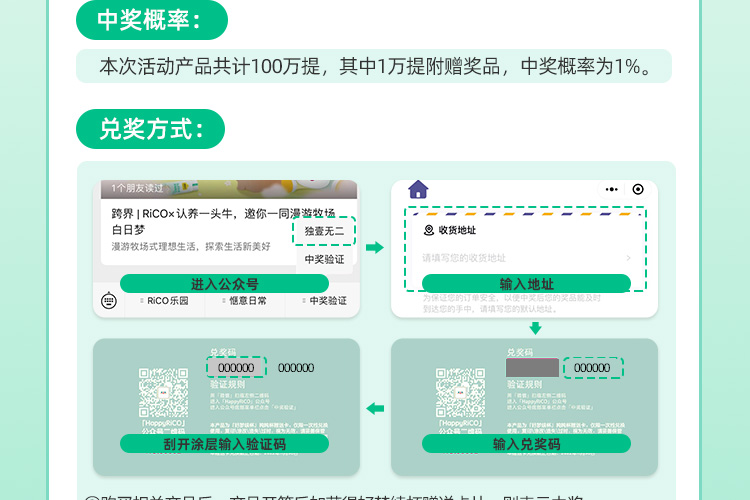This screenshot has height=500, width=750.
Task: Tap the circular target close icon of the mini program
Action: 638,189
